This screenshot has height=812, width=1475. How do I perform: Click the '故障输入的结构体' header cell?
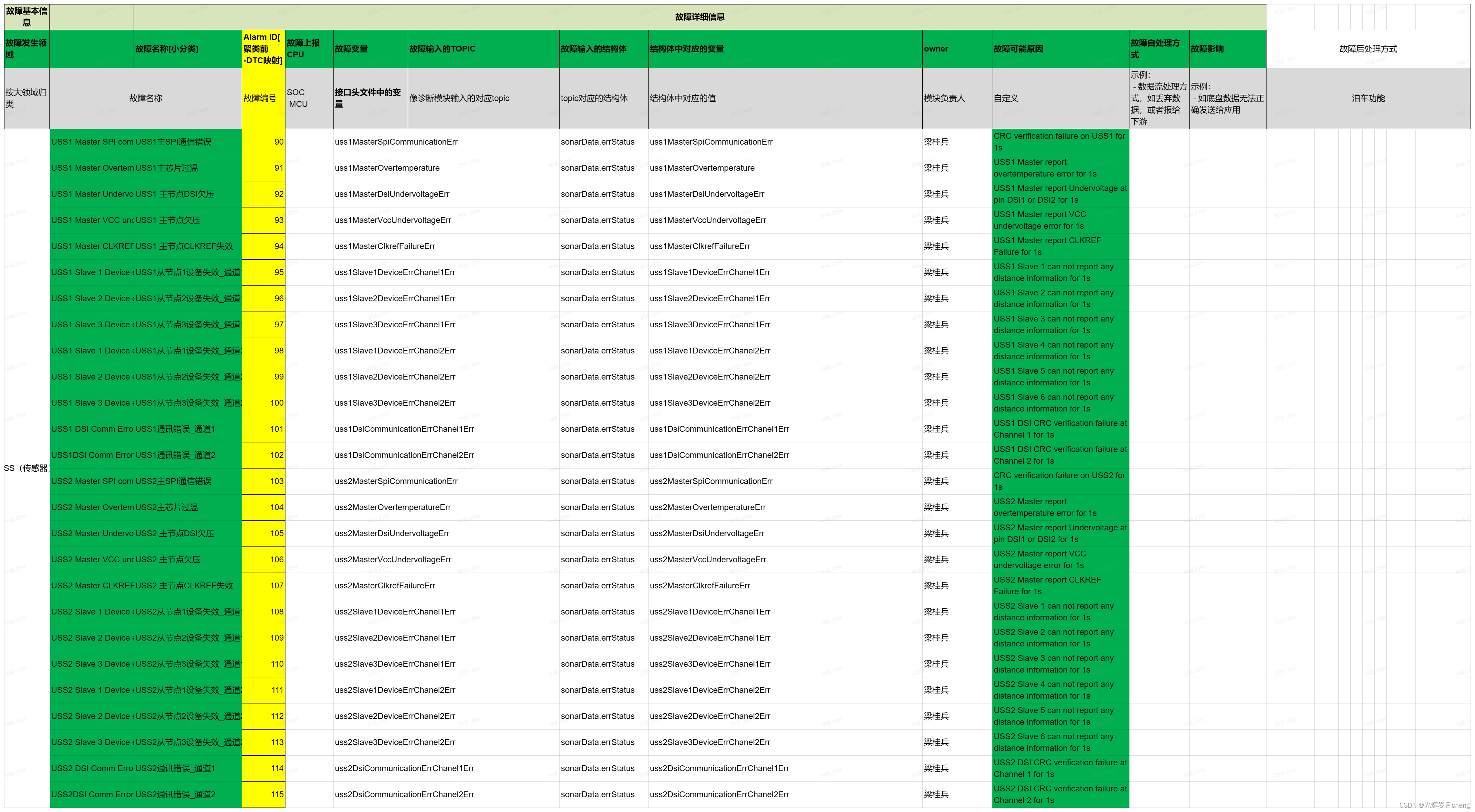604,49
